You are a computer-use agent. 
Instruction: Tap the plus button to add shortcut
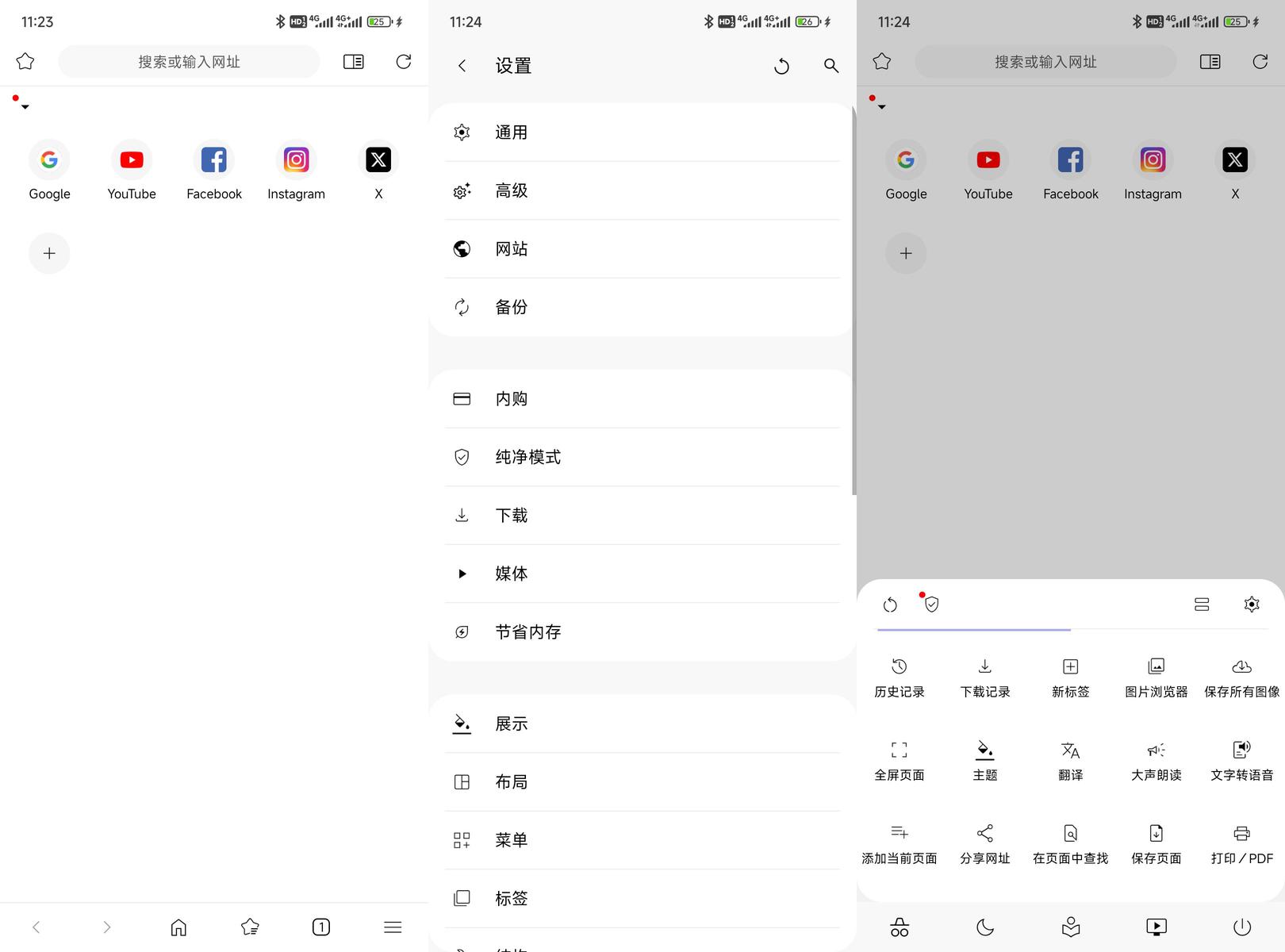pos(49,253)
